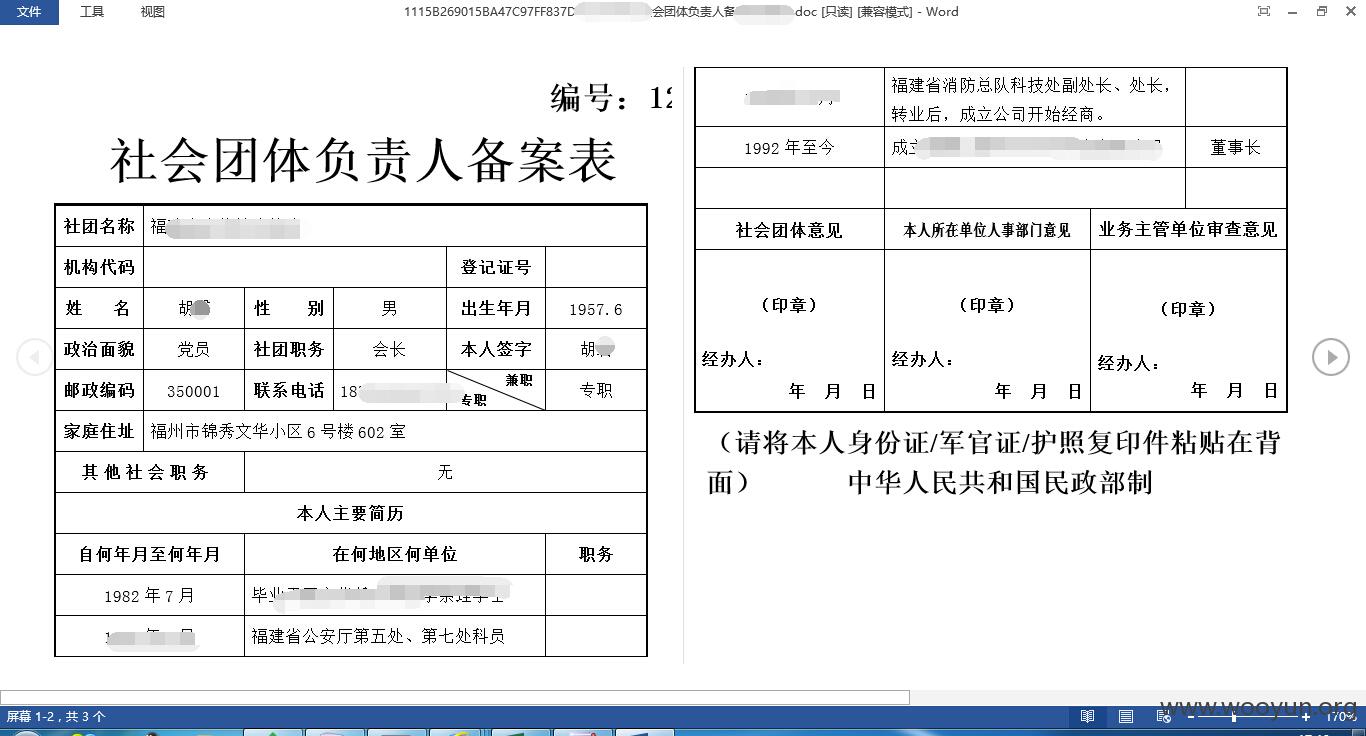The image size is (1366, 736).
Task: Switch to Read Mode view in status bar
Action: 1087,716
